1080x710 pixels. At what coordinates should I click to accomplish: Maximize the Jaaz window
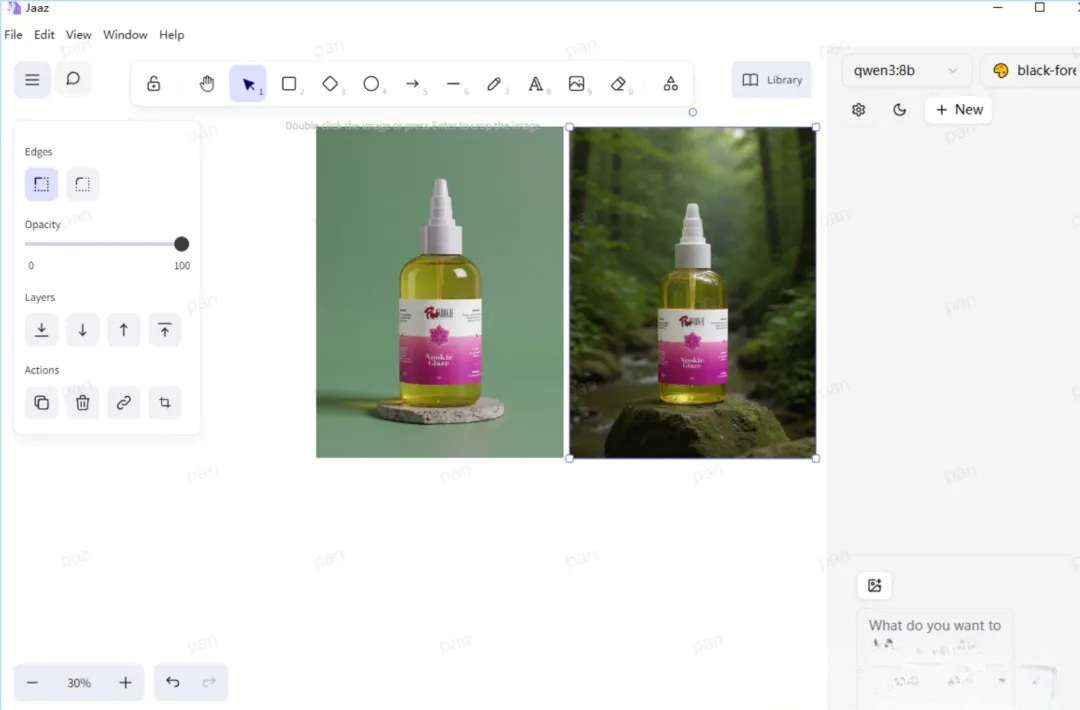point(1039,8)
